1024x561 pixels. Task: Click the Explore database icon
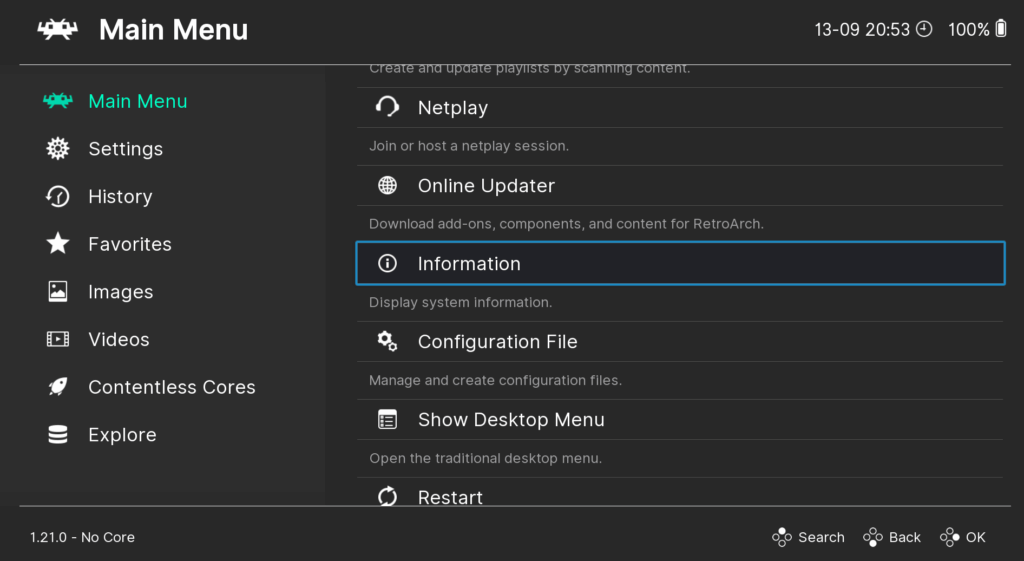(58, 435)
